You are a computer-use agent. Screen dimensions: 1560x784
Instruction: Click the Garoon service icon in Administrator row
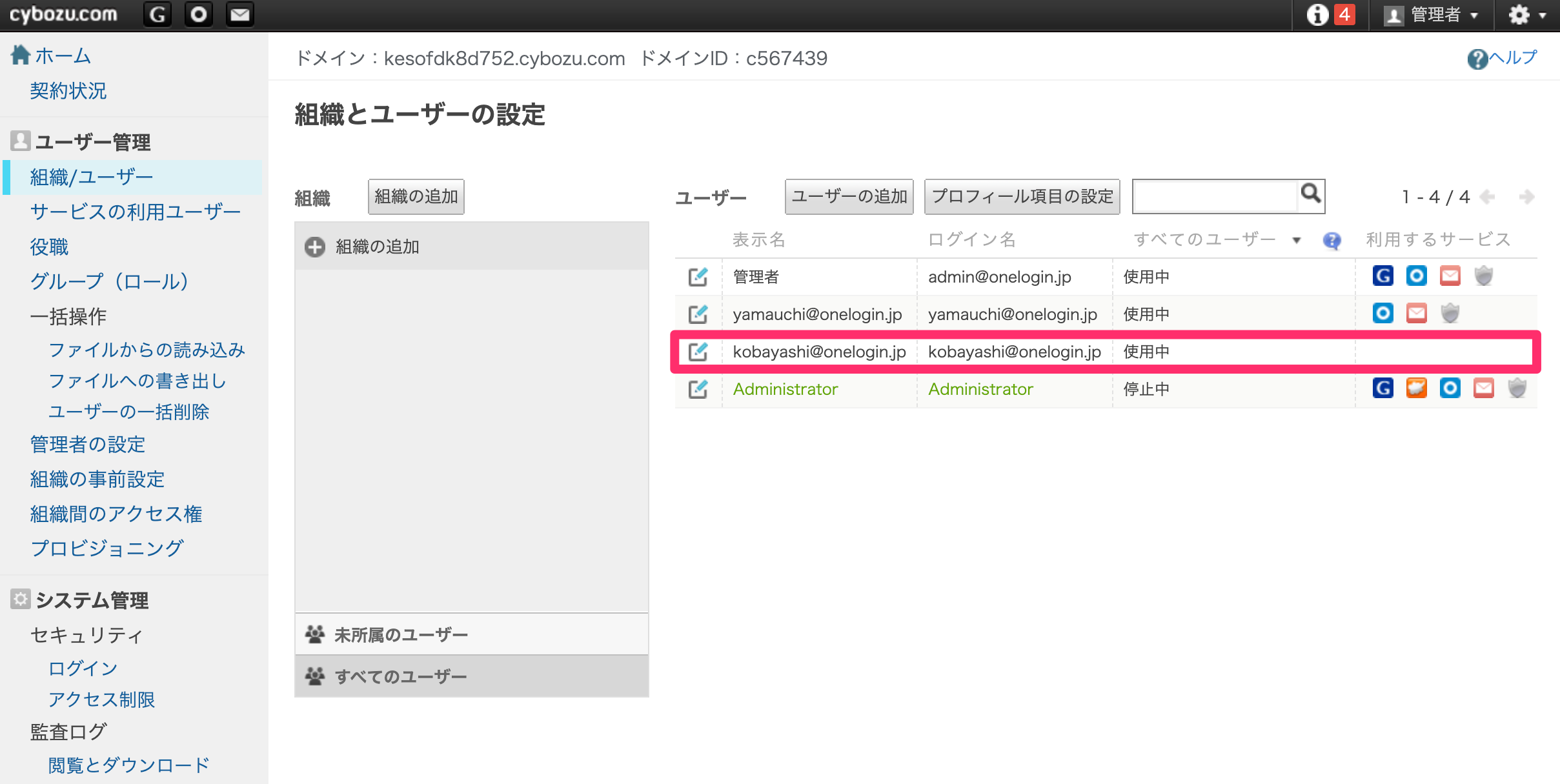point(1383,388)
